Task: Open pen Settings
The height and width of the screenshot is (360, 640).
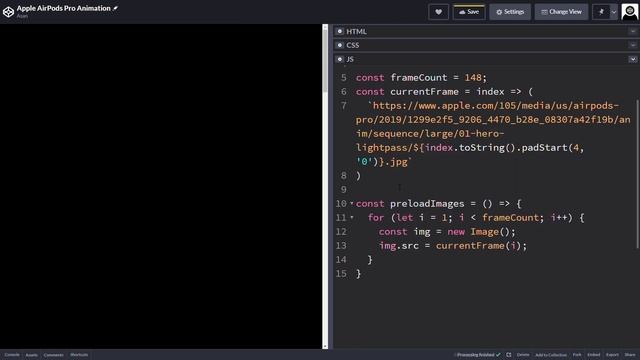Action: [510, 12]
